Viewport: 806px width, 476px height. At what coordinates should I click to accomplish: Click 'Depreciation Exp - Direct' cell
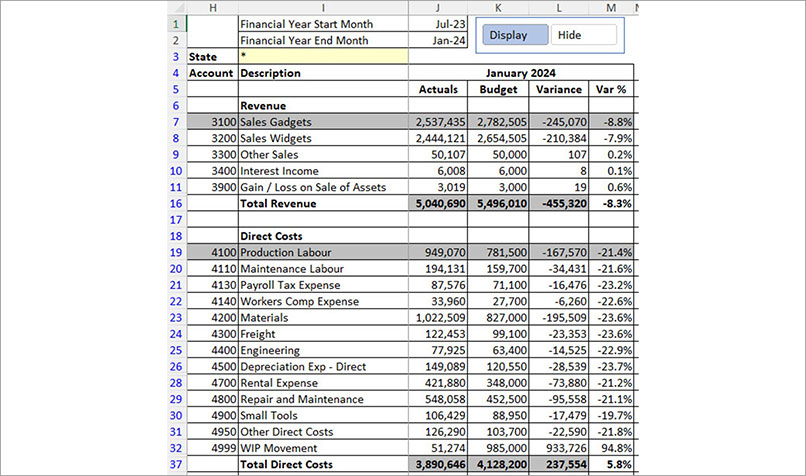coord(323,367)
